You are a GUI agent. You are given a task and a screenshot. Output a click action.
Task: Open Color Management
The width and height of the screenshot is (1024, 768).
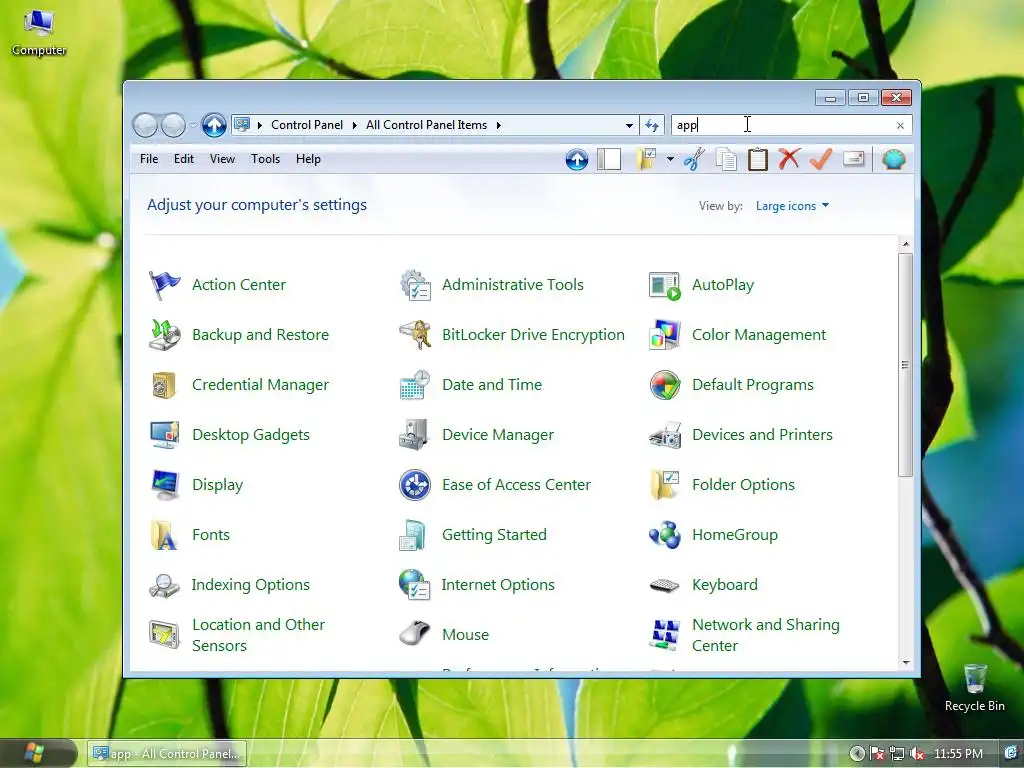[737, 335]
